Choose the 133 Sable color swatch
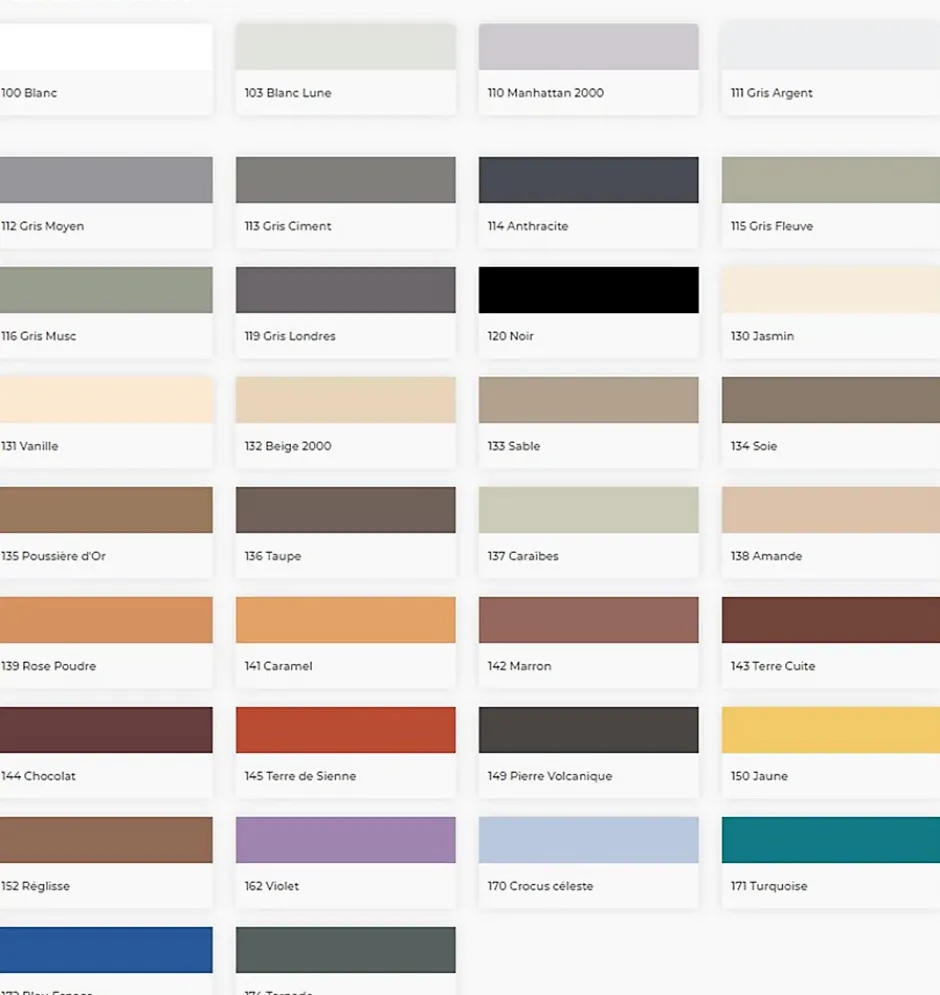 588,400
